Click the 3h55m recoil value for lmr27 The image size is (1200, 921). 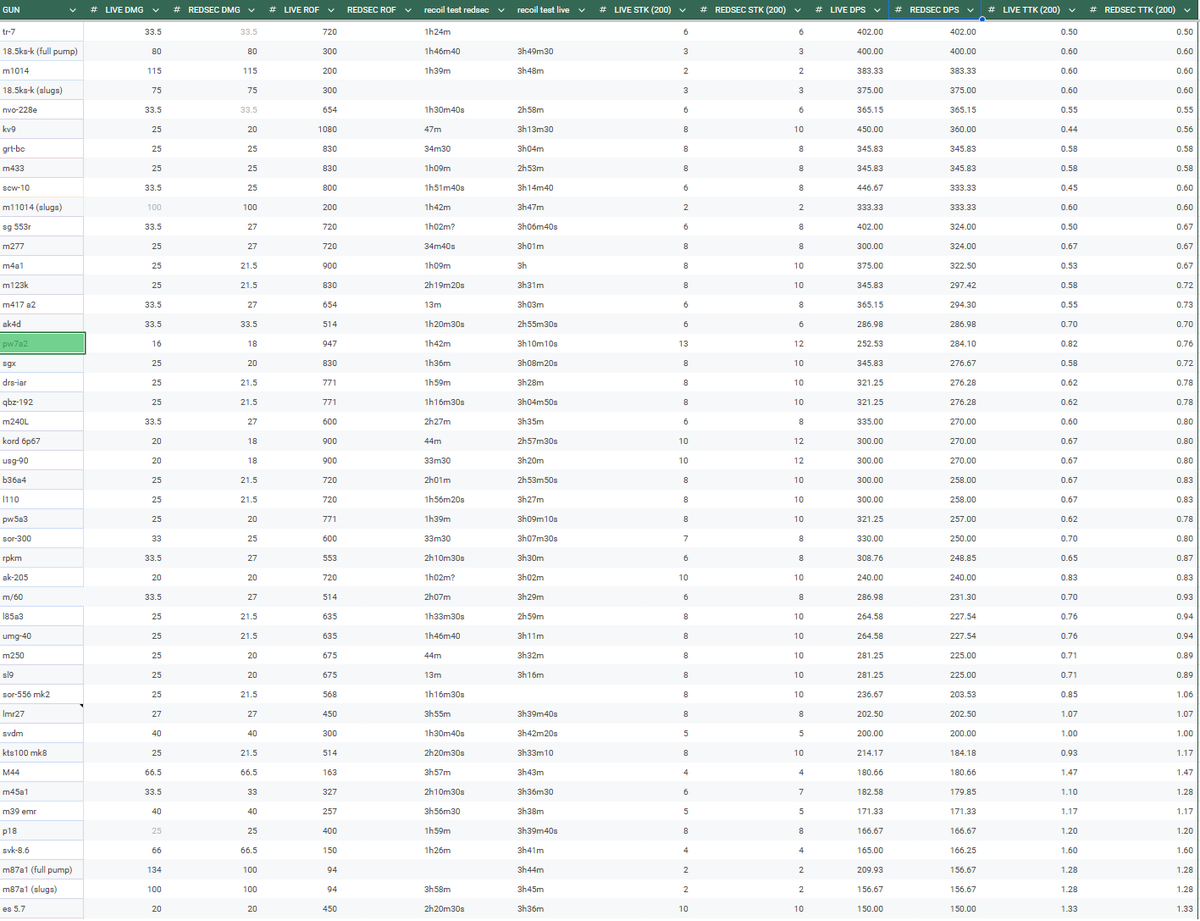point(437,713)
